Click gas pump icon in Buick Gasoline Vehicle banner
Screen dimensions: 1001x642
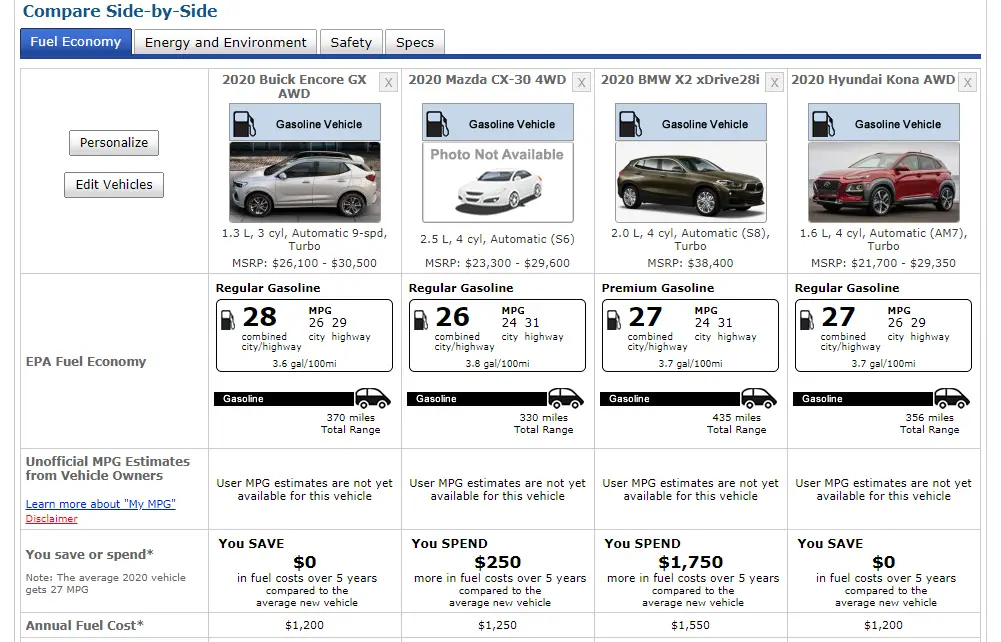pos(244,124)
